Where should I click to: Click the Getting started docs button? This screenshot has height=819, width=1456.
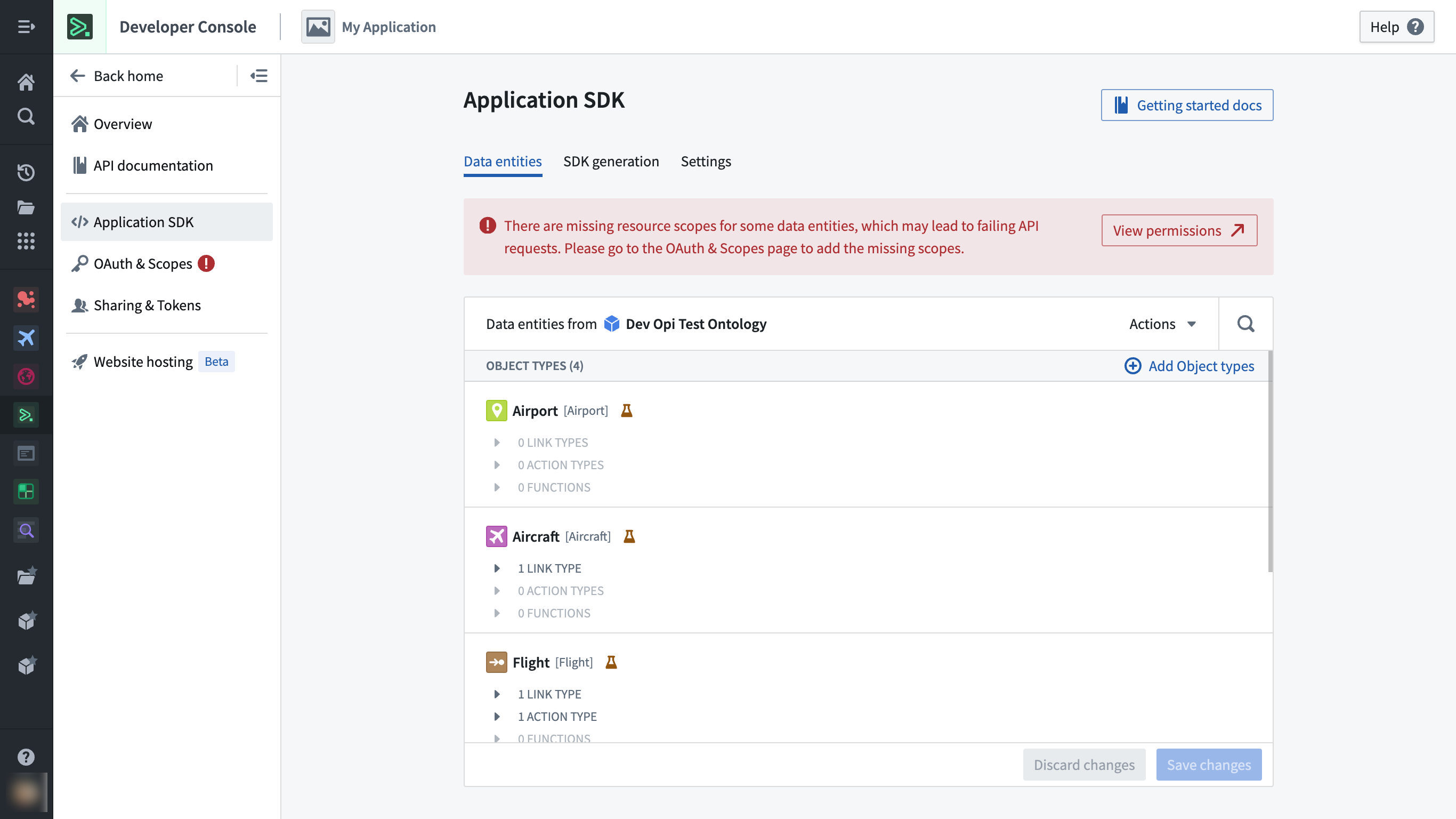[x=1186, y=105]
